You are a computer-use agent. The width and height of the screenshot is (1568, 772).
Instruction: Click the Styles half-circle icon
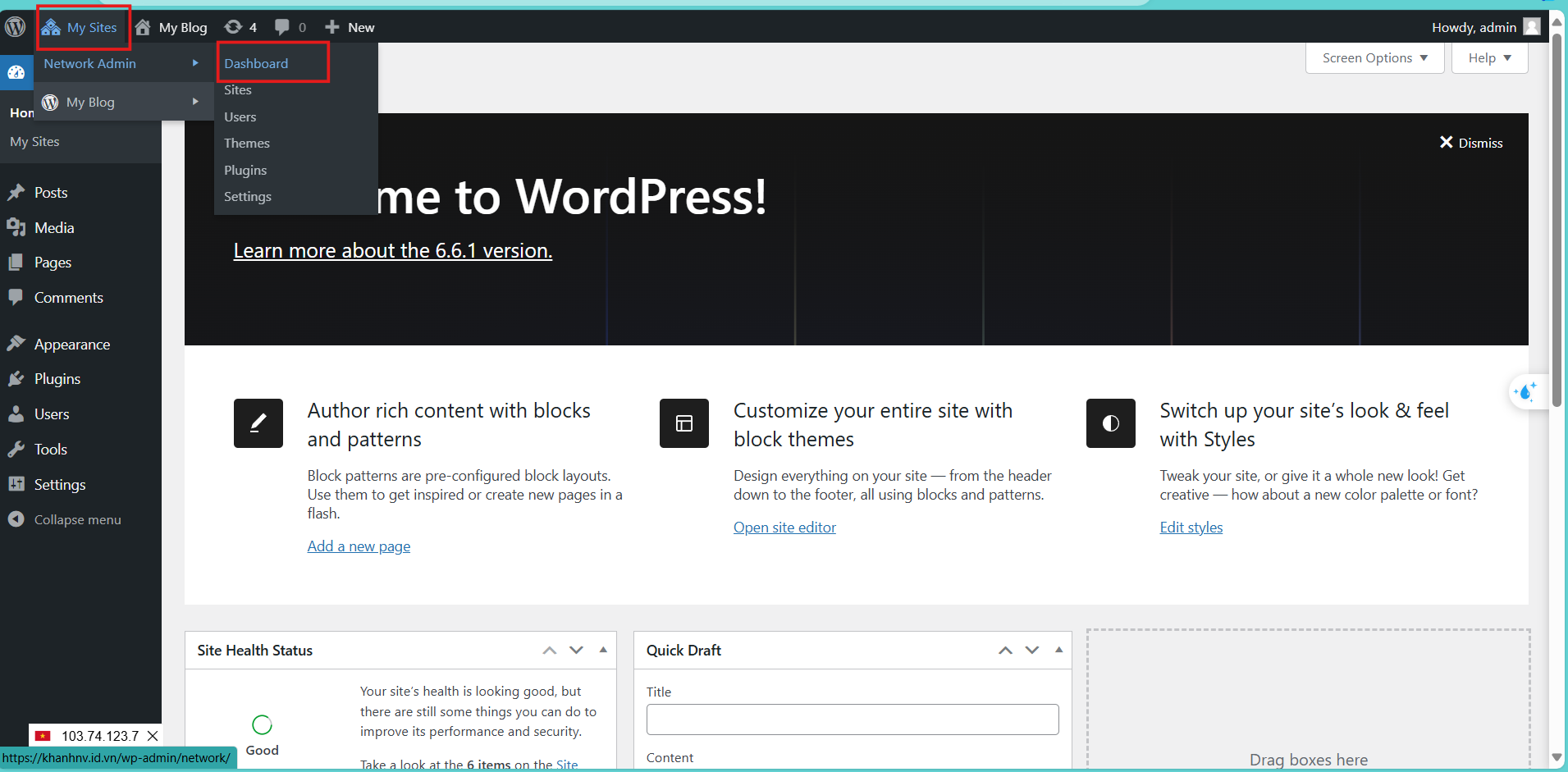pos(1111,423)
